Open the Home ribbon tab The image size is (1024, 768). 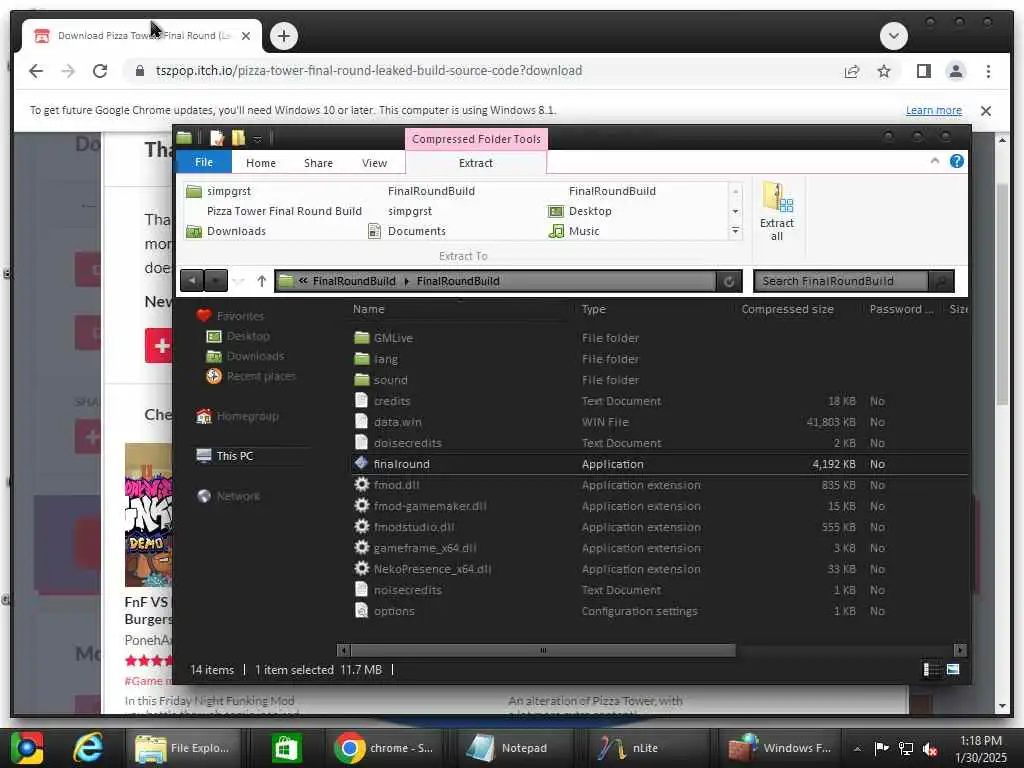261,163
